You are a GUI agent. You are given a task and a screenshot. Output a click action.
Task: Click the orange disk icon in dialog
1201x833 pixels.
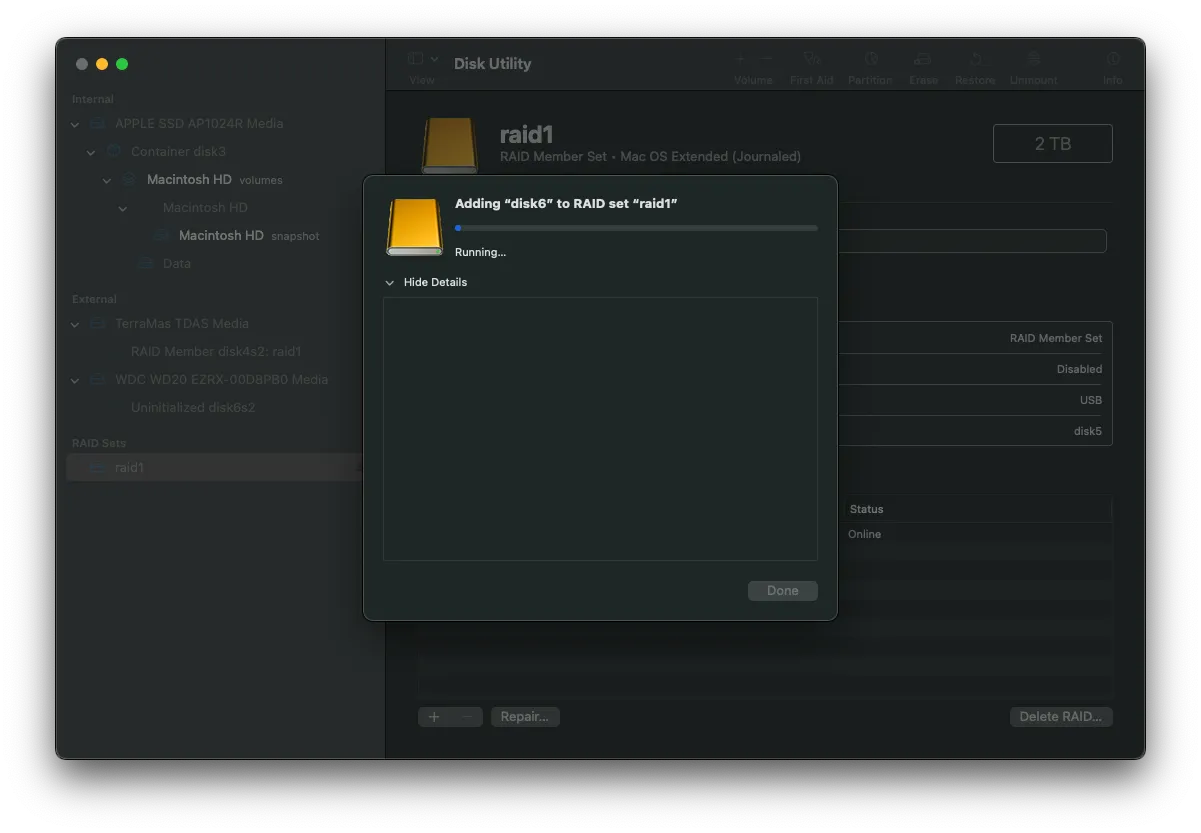coord(414,226)
